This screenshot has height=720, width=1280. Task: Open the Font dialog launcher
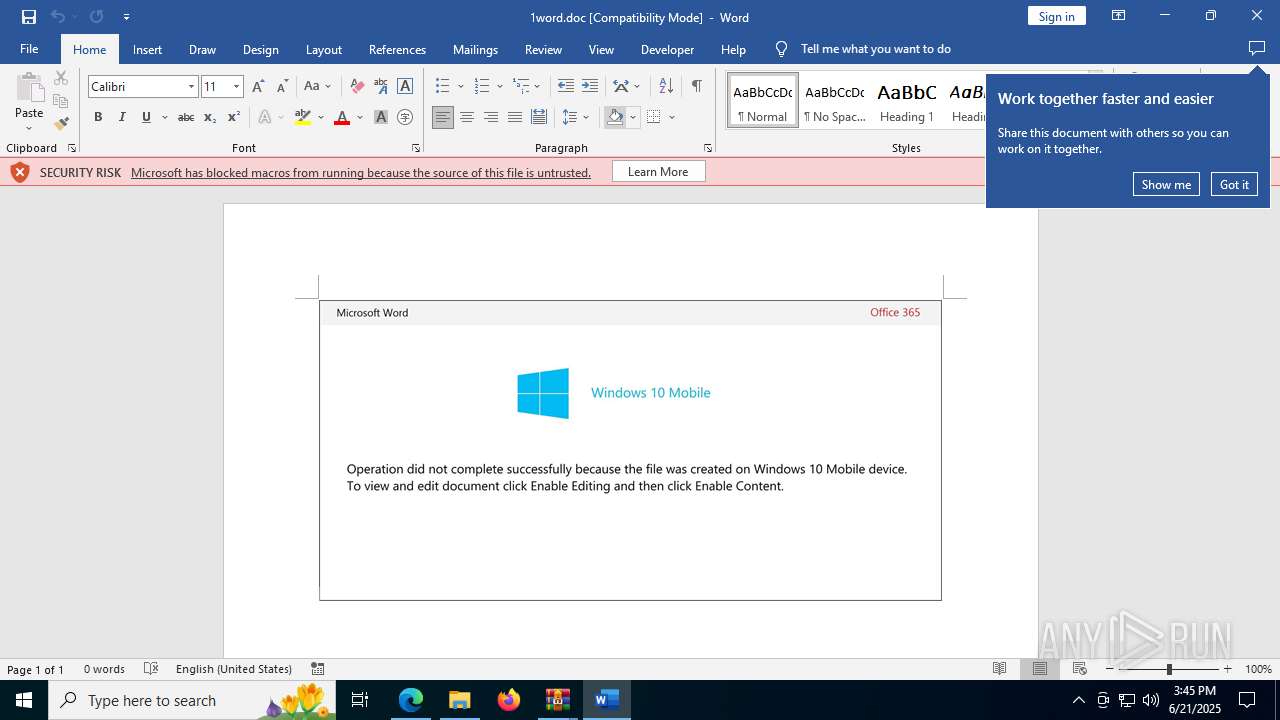click(x=416, y=148)
